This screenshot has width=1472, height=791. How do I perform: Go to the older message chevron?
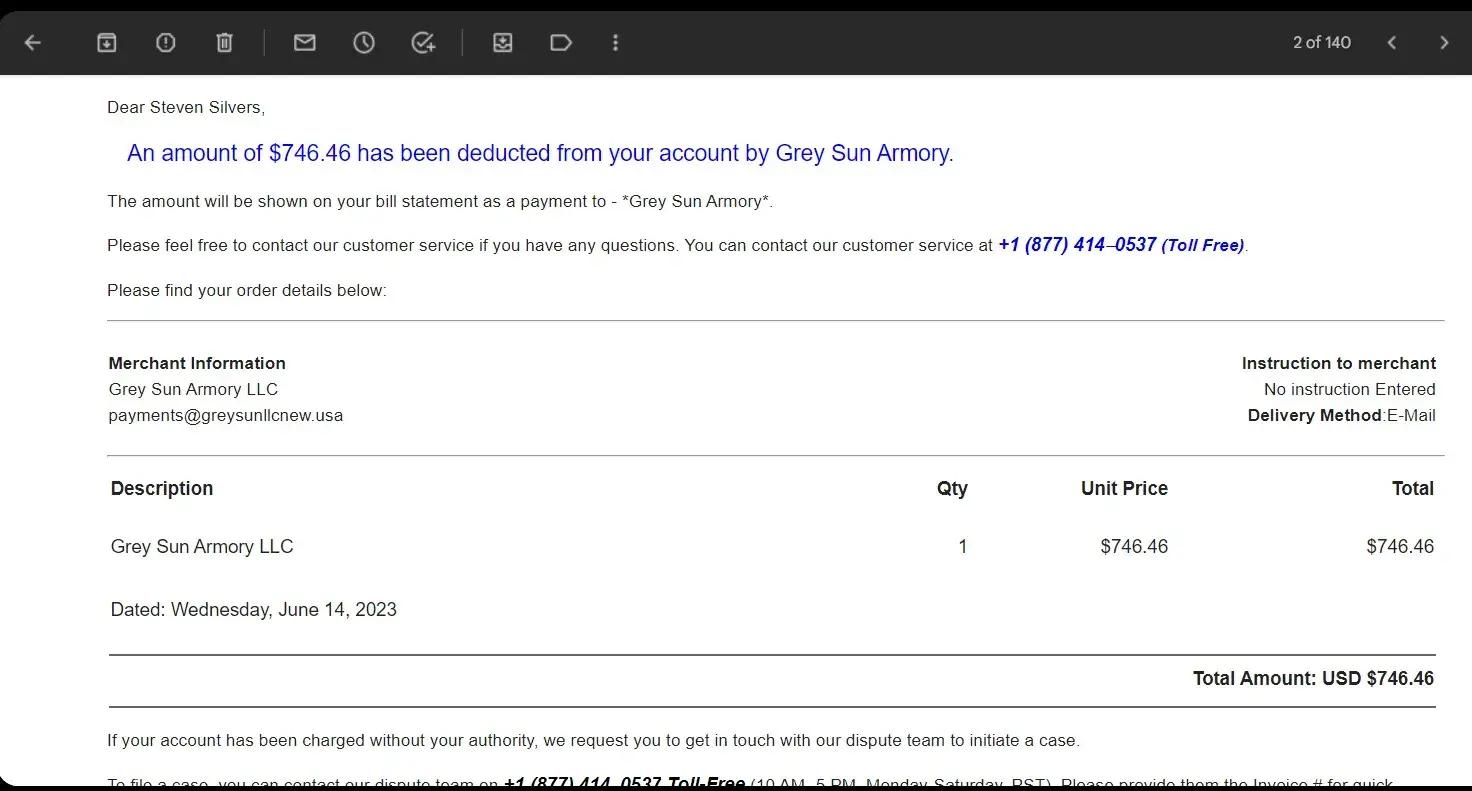[1443, 42]
